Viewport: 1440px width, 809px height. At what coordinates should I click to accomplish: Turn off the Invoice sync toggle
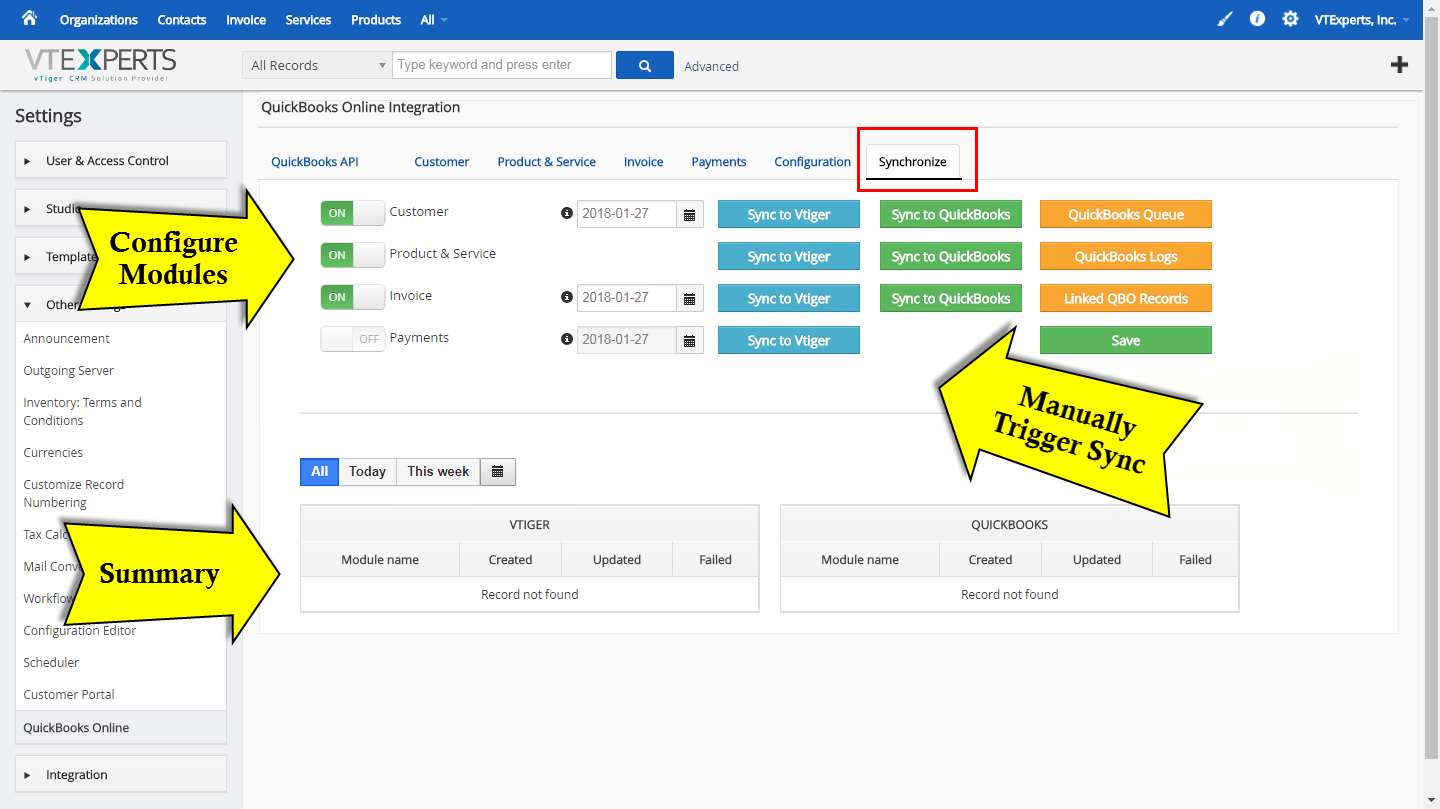coord(352,297)
